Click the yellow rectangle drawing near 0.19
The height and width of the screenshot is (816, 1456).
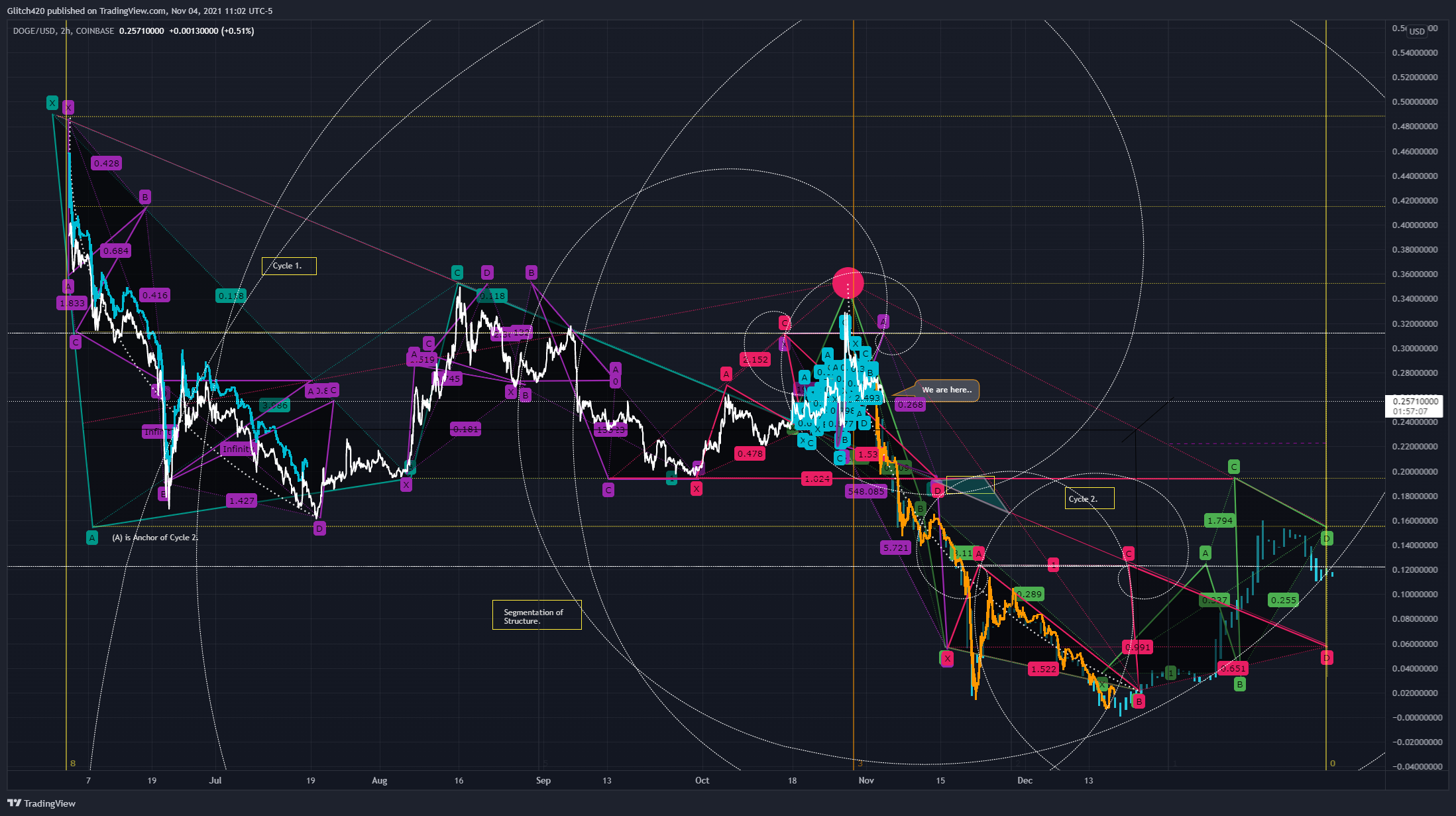[970, 485]
